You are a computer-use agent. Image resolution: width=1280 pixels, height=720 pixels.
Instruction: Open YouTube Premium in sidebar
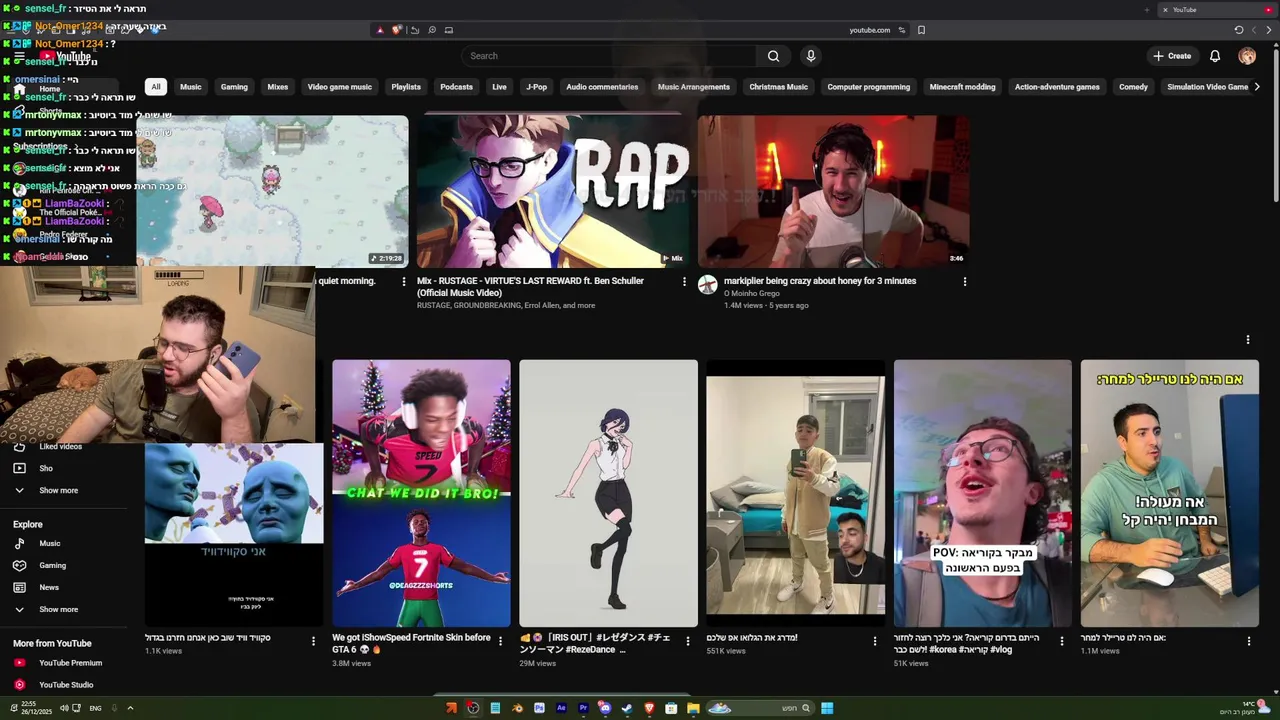pos(70,663)
